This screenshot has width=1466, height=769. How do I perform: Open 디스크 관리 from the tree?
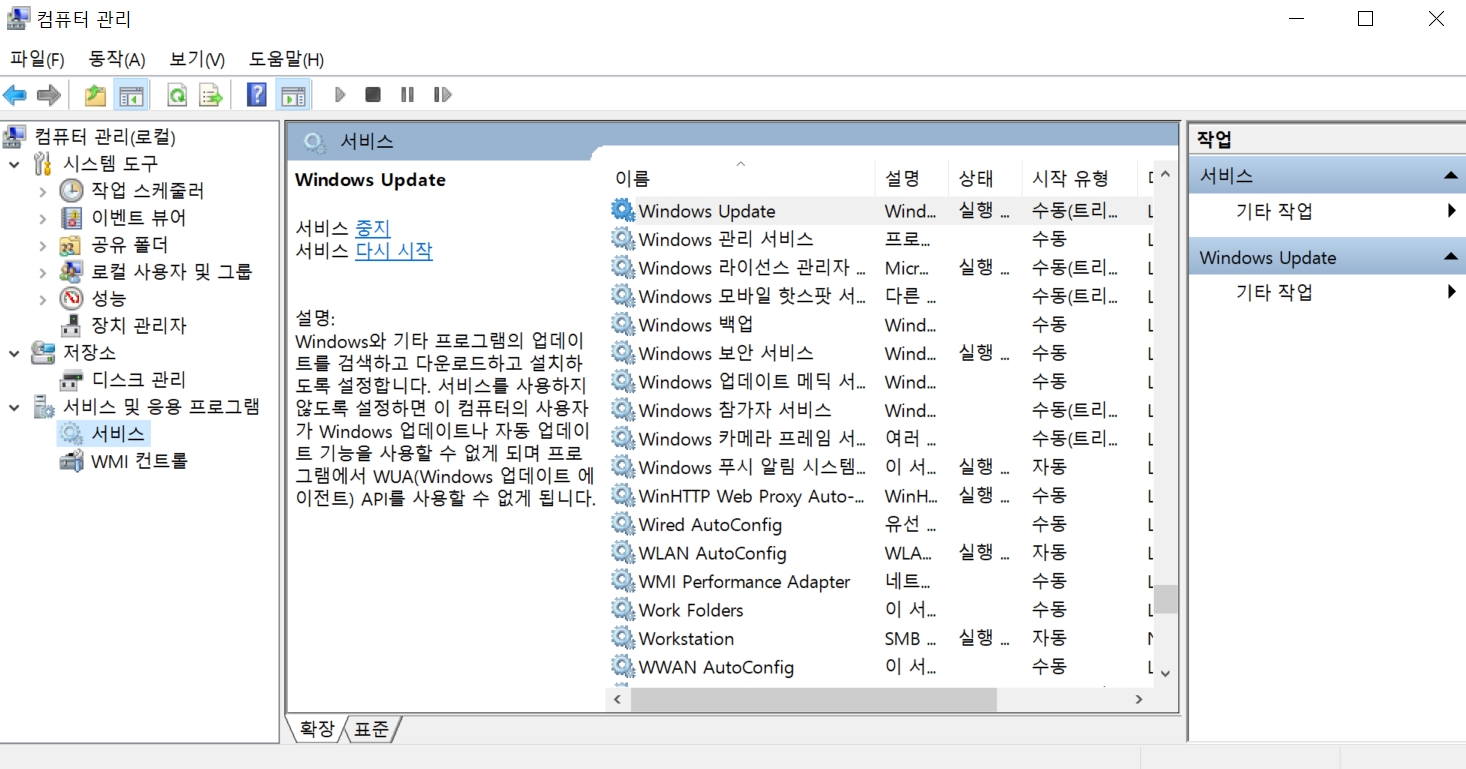pyautogui.click(x=139, y=379)
